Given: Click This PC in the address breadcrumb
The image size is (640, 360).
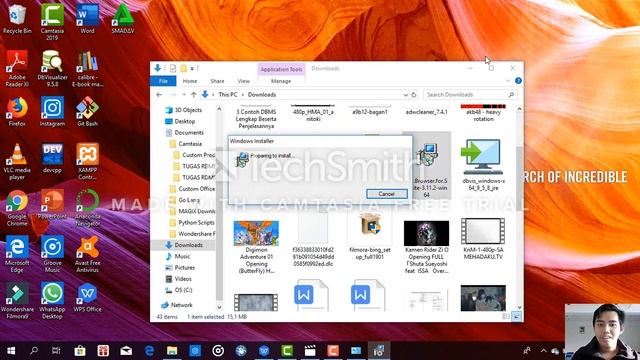Looking at the screenshot, I should pos(228,95).
